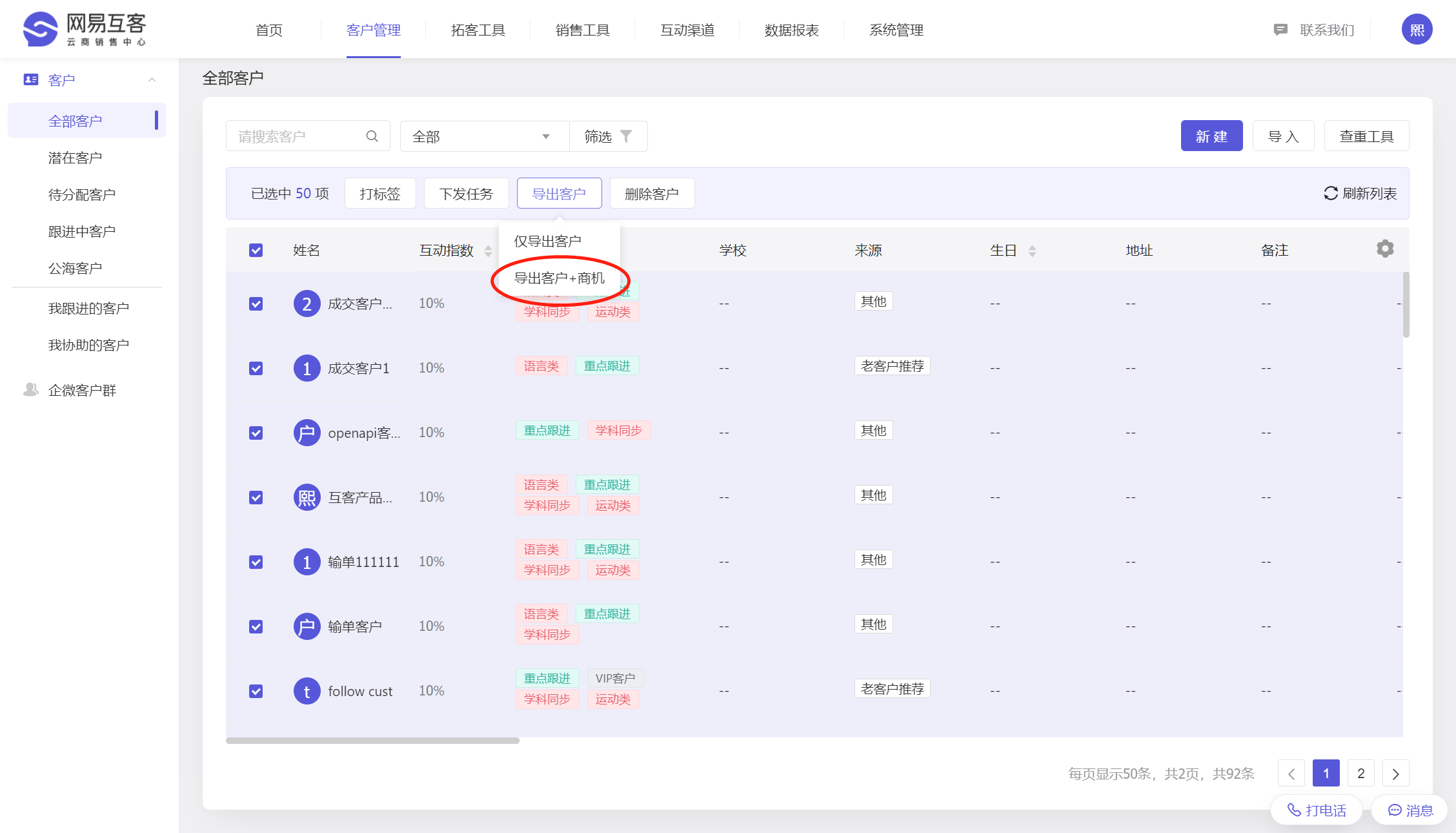The image size is (1456, 833).
Task: Open column settings gear icon
Action: 1385,249
